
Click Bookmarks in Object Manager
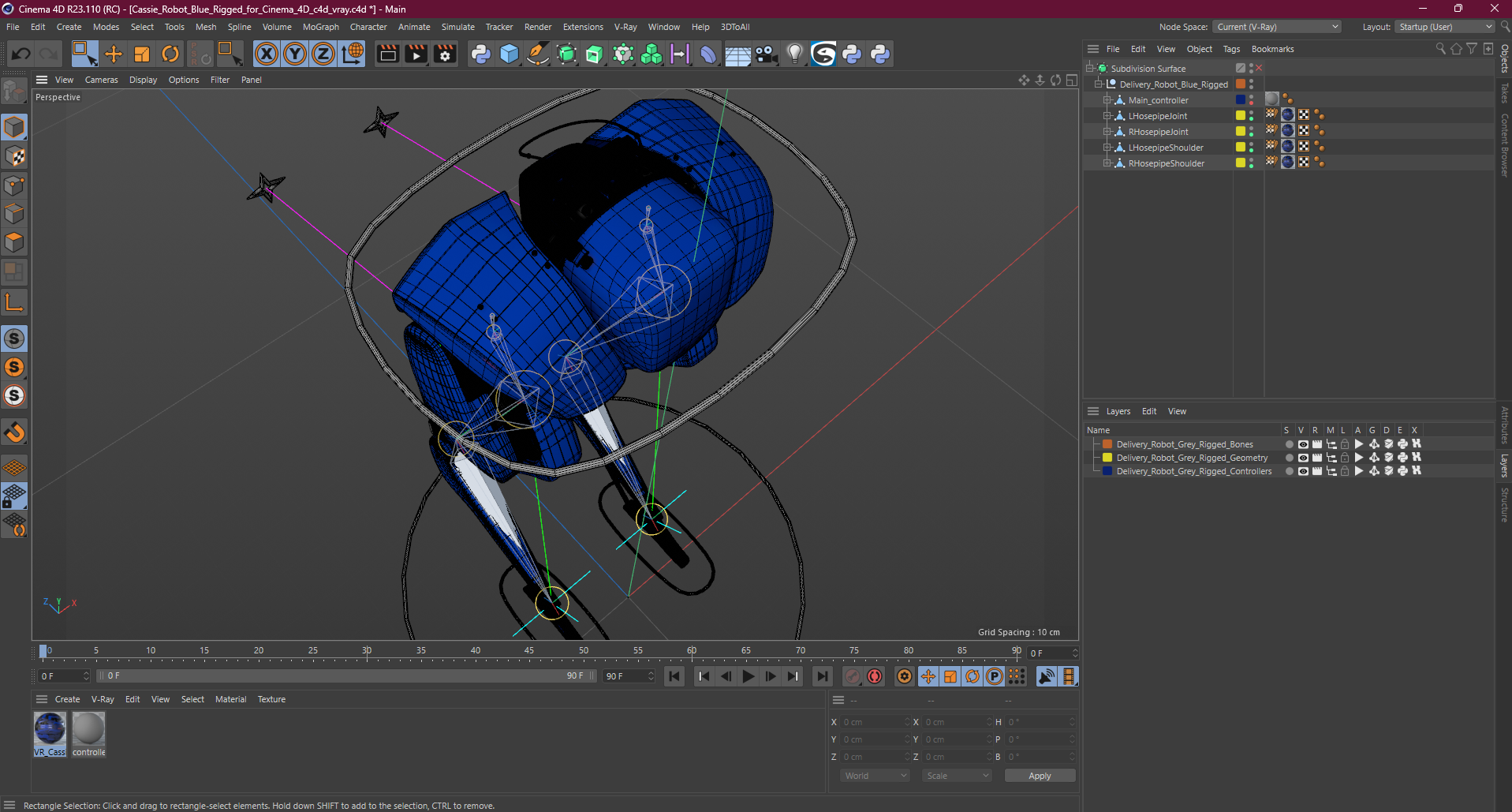point(1272,49)
